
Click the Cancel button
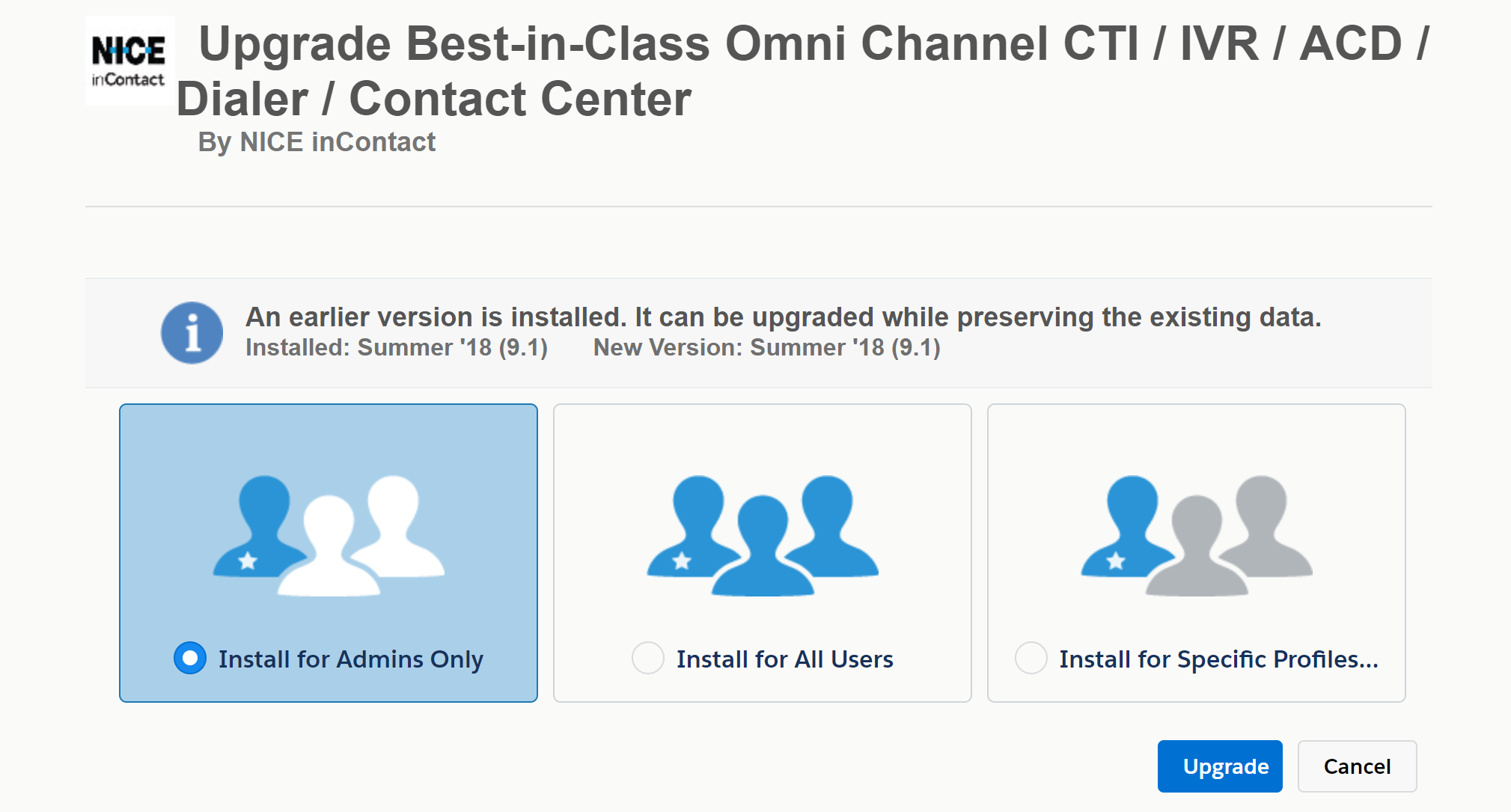click(x=1358, y=766)
